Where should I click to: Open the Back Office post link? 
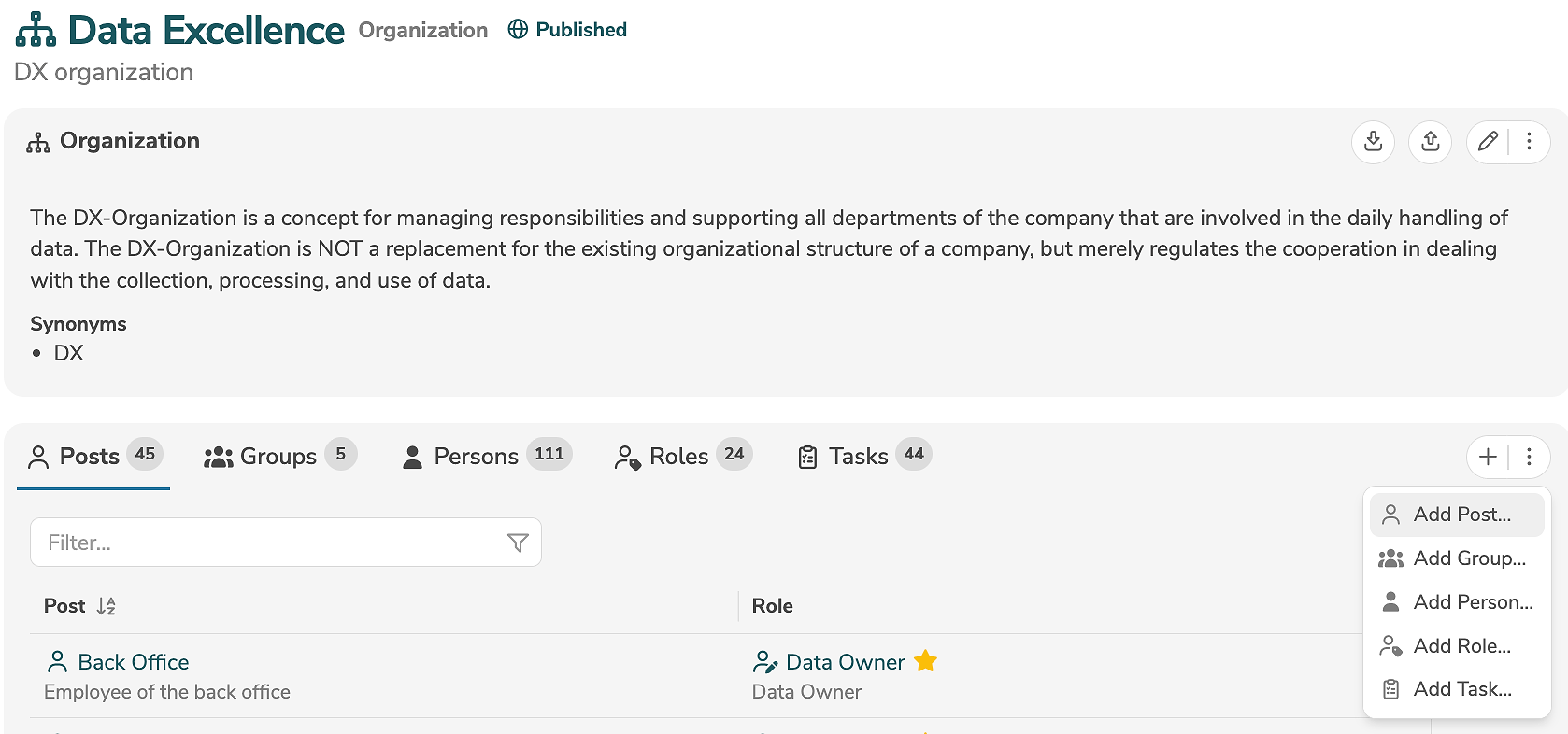(x=133, y=662)
